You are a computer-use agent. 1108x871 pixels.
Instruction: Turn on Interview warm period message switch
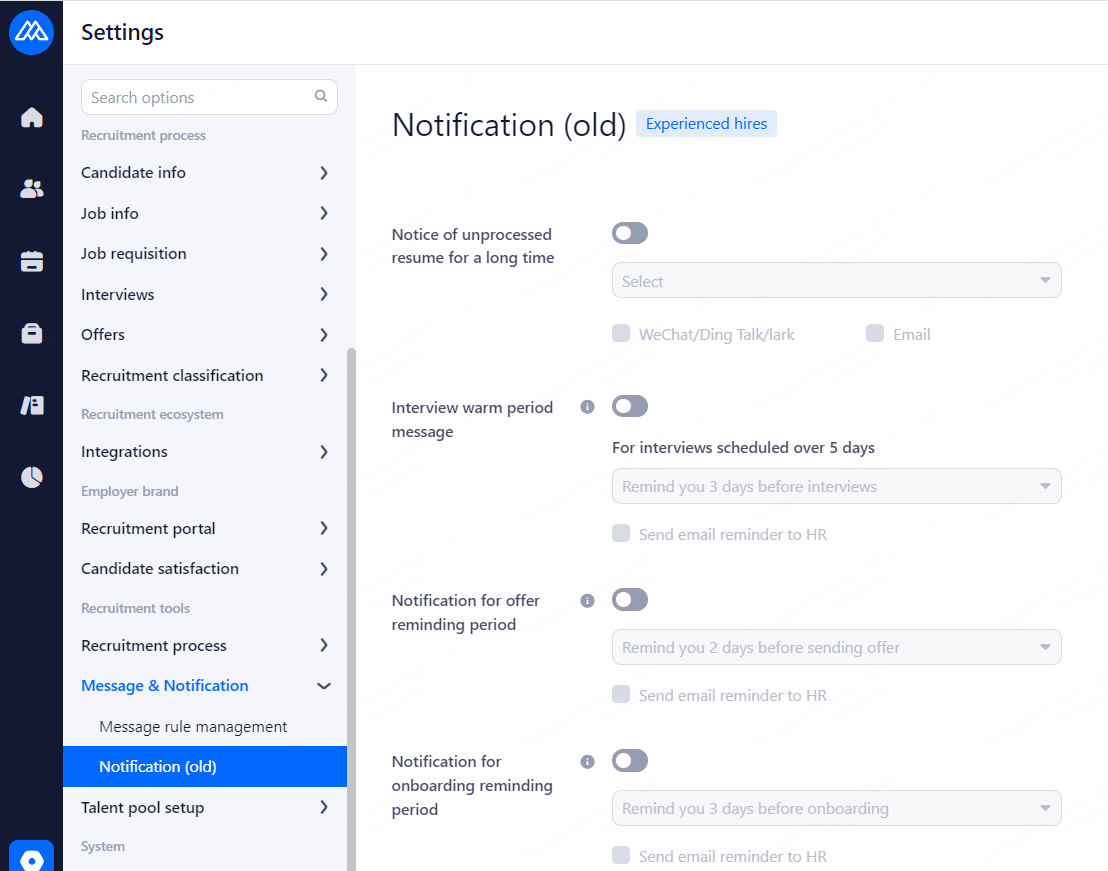630,406
